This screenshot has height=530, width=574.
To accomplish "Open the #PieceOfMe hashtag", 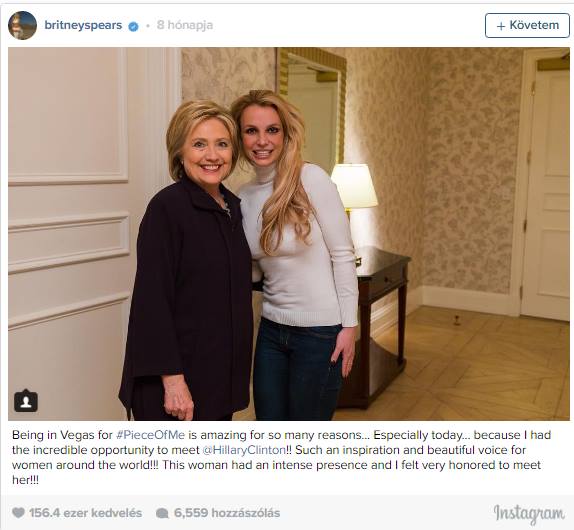I will coord(150,435).
